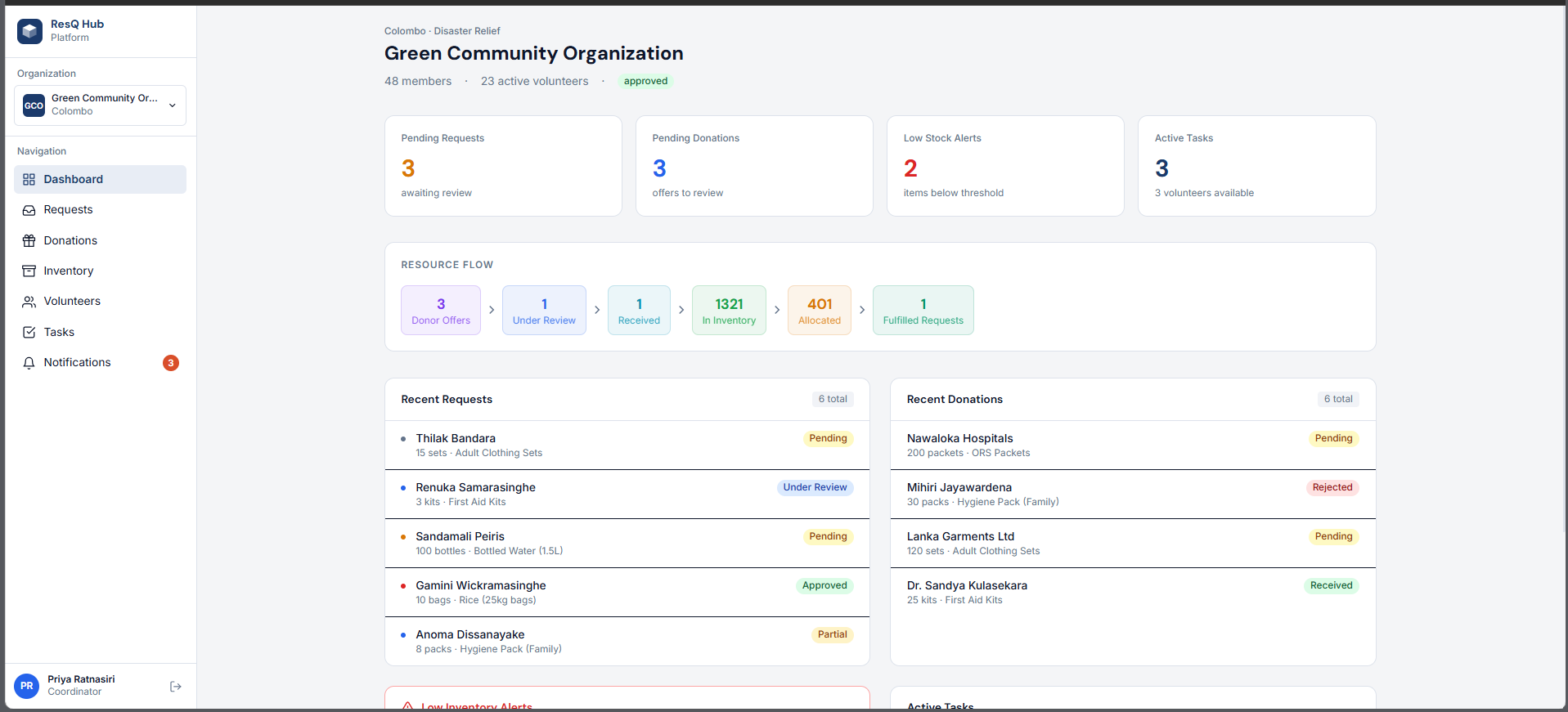The width and height of the screenshot is (1568, 712).
Task: Go to the Donations section
Action: (x=100, y=241)
